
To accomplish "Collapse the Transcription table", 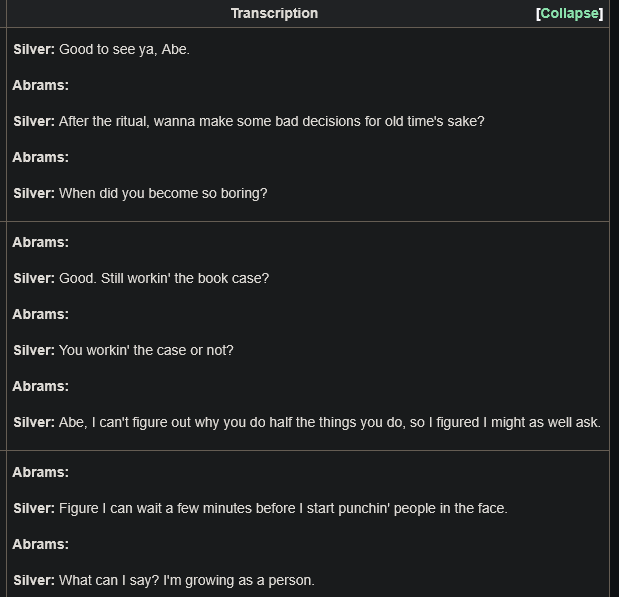I will coord(569,14).
